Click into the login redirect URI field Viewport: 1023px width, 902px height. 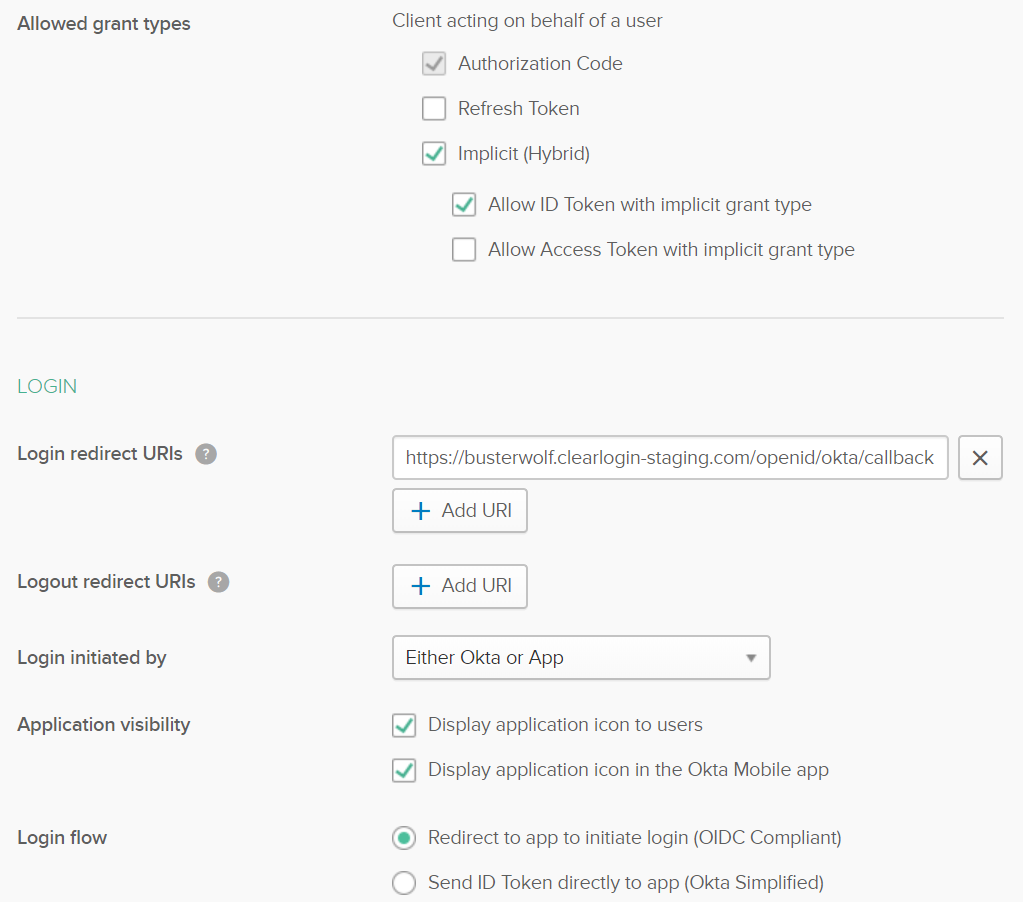tap(669, 458)
